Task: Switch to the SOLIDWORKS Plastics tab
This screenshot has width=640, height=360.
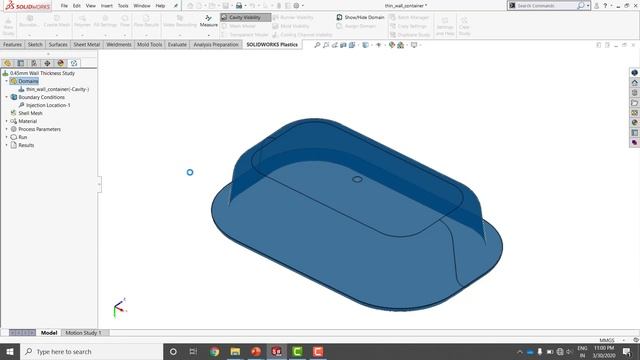Action: coord(272,44)
